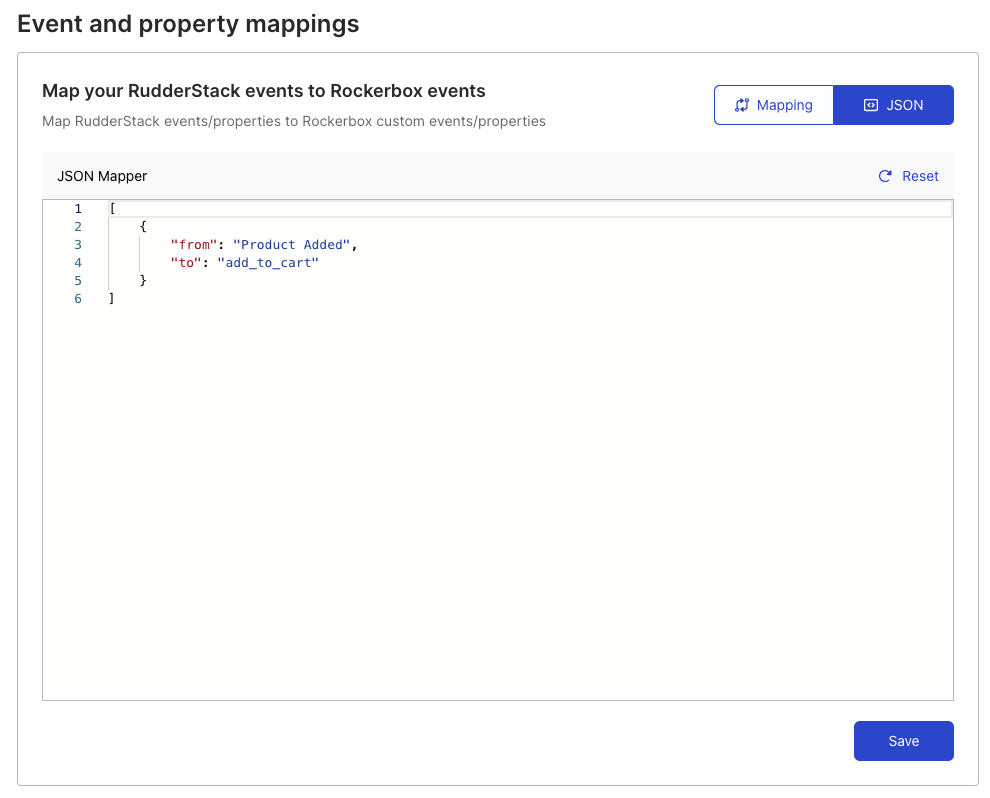Image resolution: width=990 pixels, height=798 pixels.
Task: Click the closing bracket on line 6
Action: click(112, 299)
